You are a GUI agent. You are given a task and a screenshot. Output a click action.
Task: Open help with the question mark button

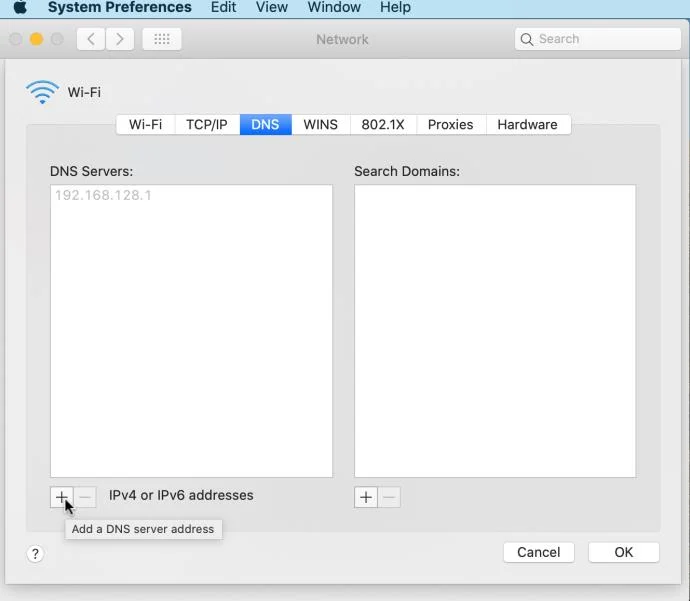[x=35, y=553]
